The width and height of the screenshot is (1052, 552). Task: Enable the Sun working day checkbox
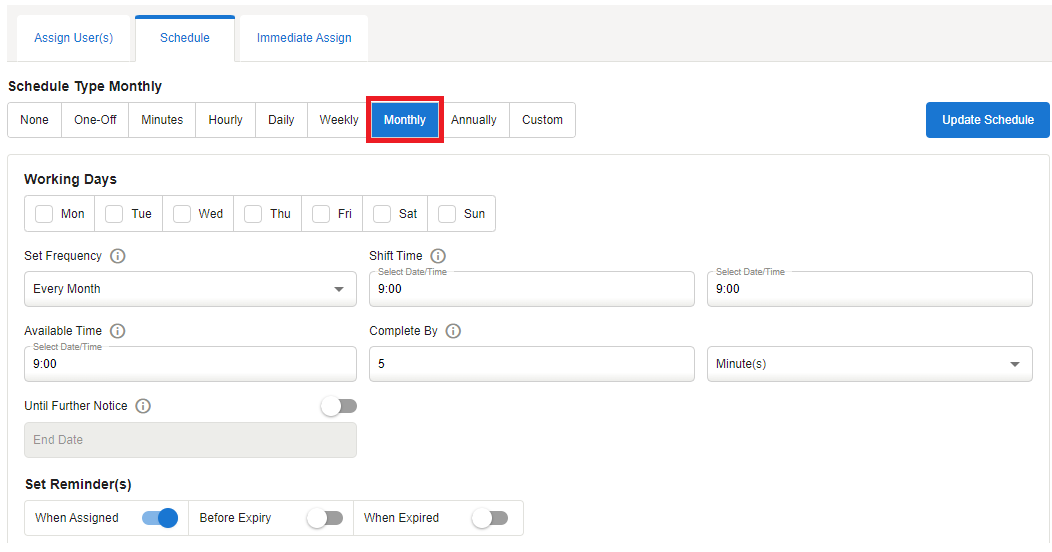[447, 214]
